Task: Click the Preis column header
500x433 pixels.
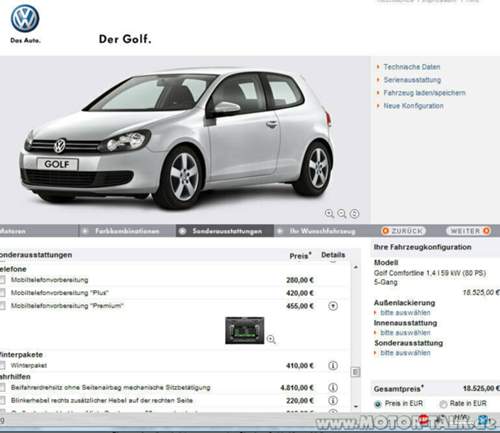Action: 300,256
